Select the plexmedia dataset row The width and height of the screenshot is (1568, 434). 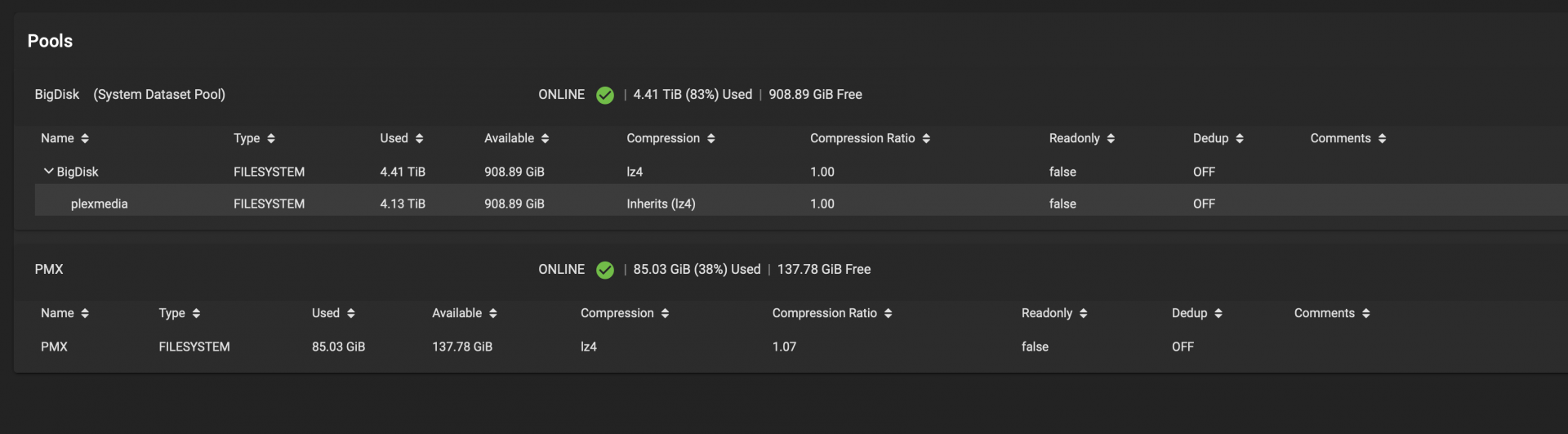pos(801,204)
